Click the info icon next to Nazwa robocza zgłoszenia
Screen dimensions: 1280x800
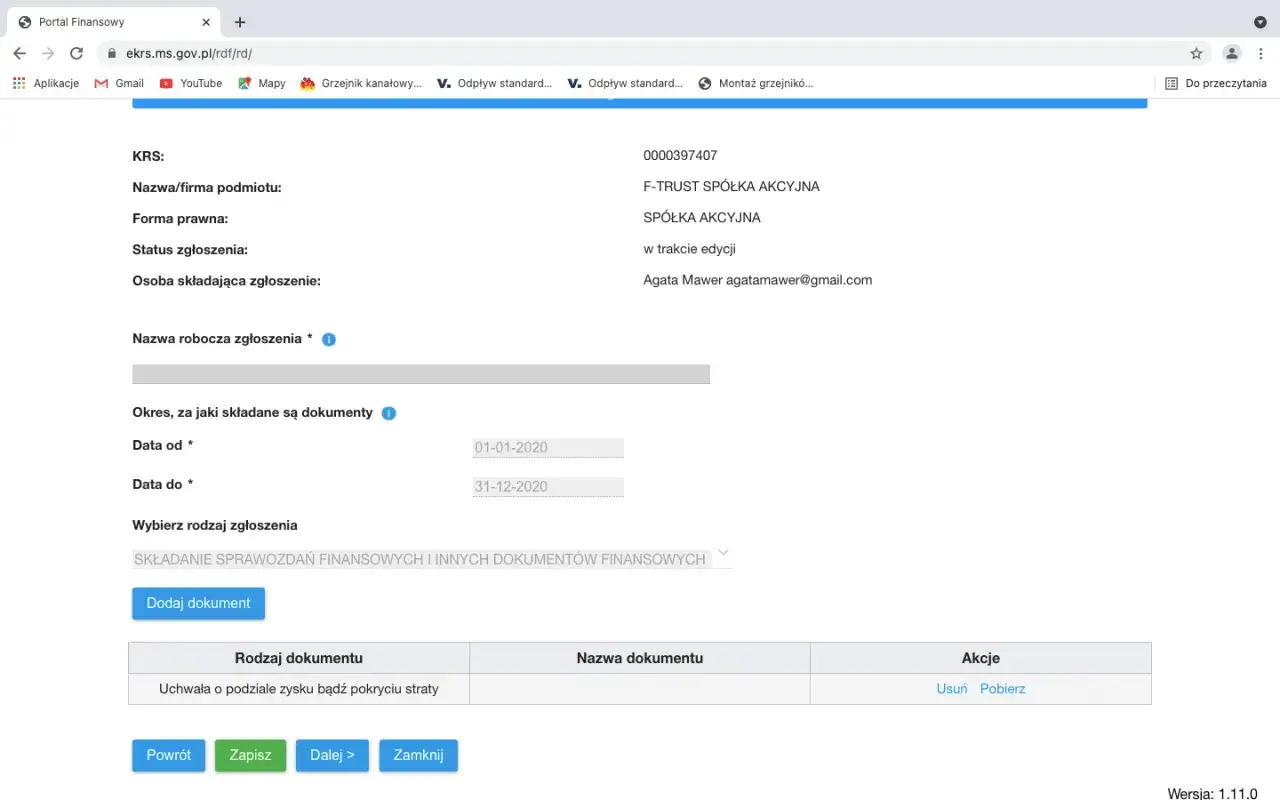[x=328, y=339]
